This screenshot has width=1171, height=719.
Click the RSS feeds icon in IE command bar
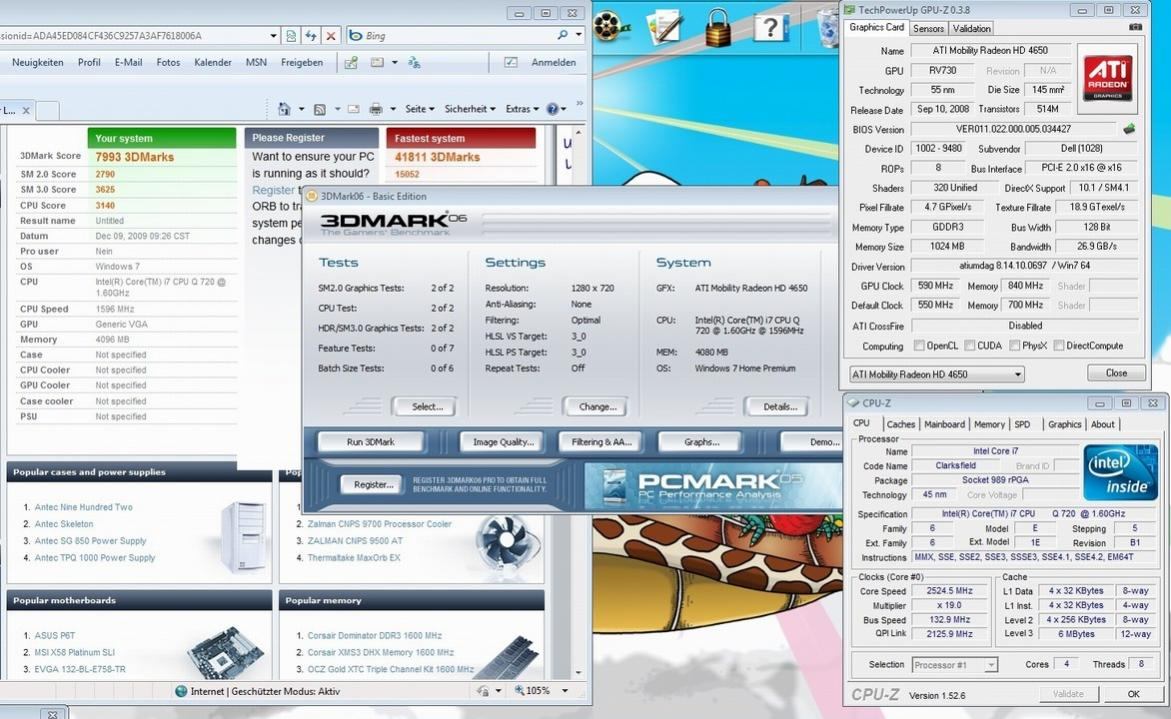(320, 109)
